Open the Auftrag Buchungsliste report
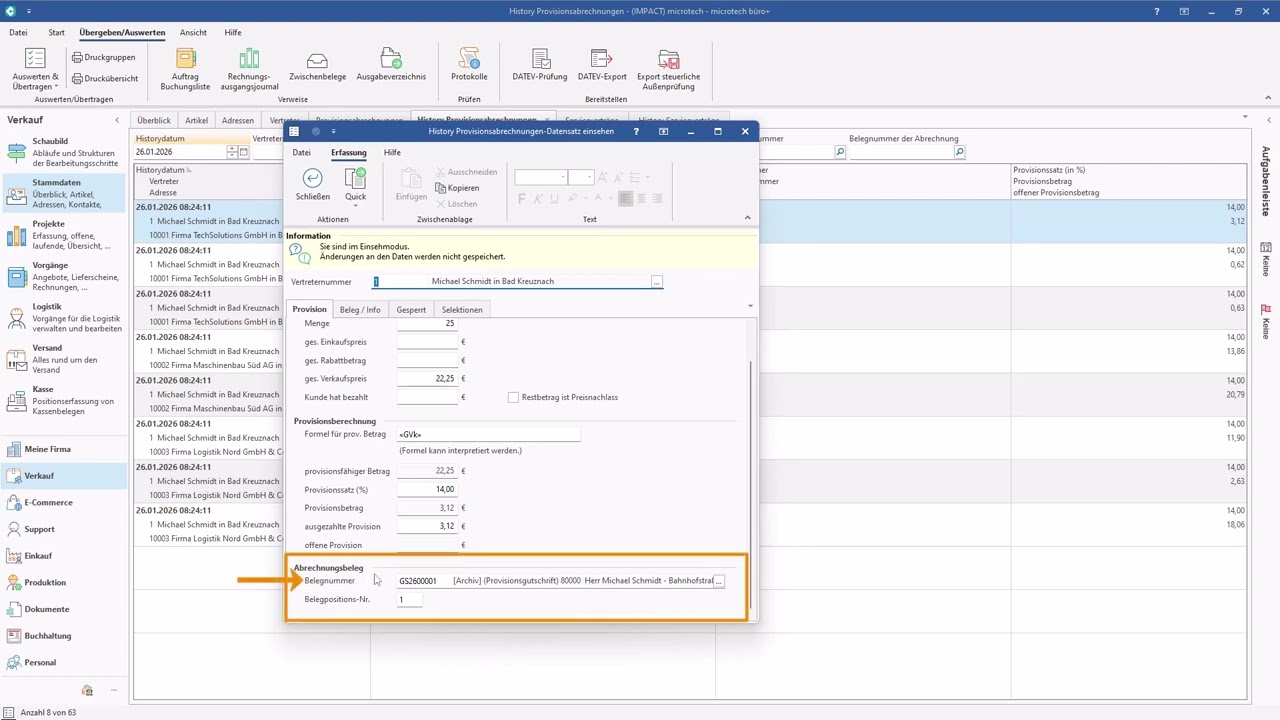The height and width of the screenshot is (720, 1280). click(x=185, y=69)
